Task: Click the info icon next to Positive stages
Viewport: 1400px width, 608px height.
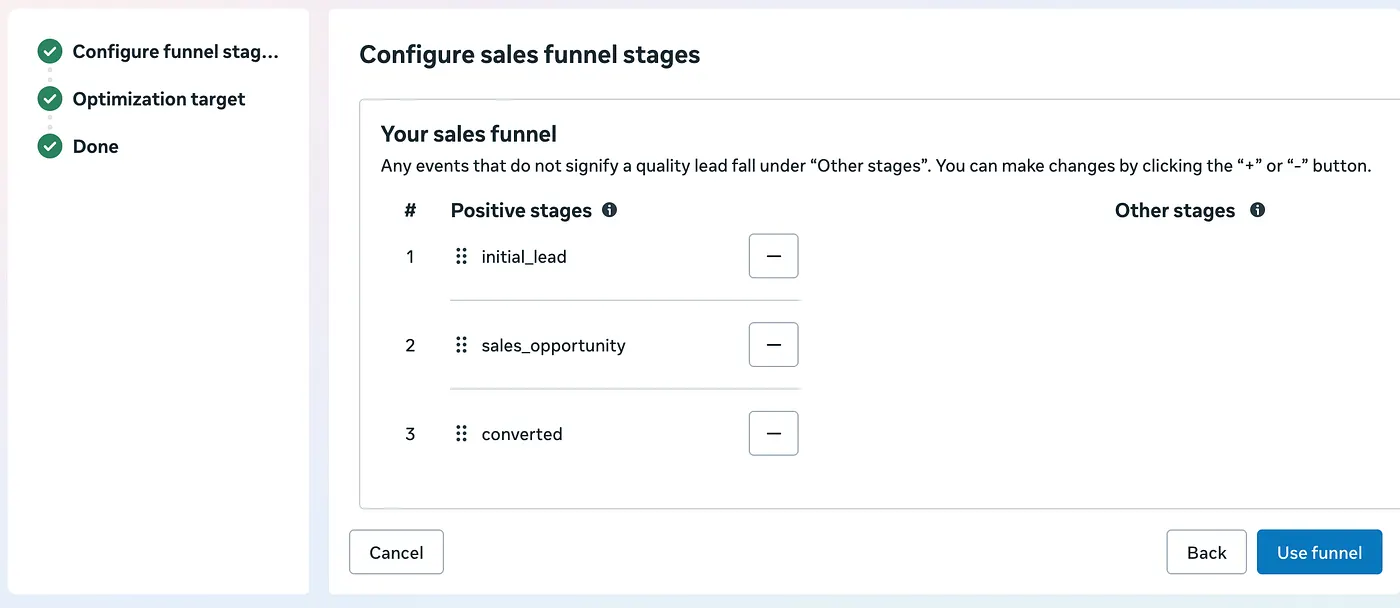Action: (609, 210)
